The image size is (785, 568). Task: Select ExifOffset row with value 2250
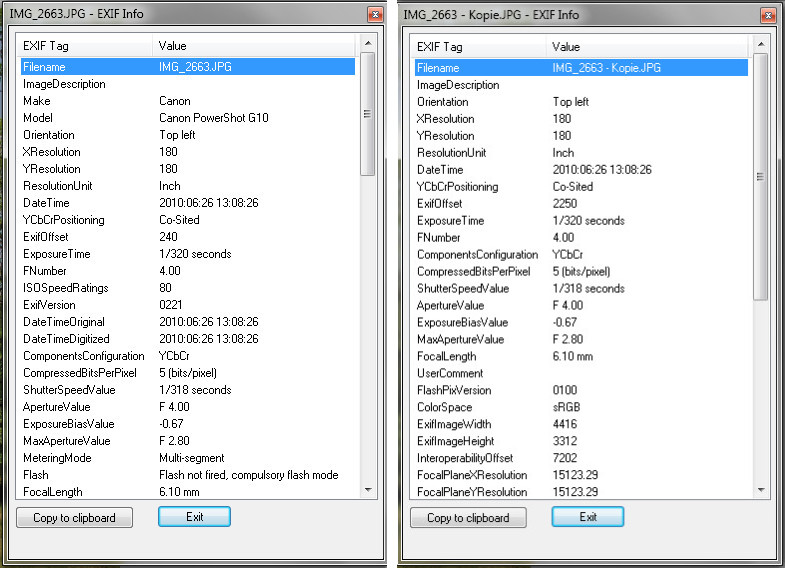(x=581, y=204)
